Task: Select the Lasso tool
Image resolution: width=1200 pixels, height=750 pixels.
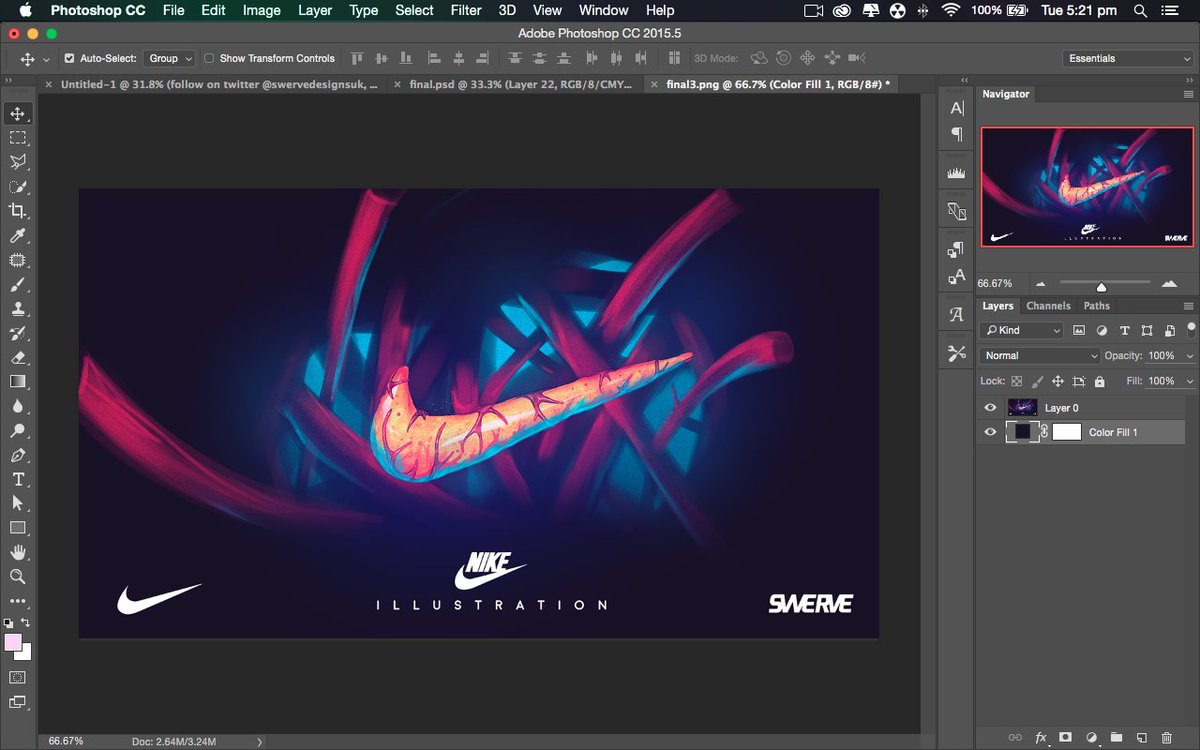Action: [18, 162]
